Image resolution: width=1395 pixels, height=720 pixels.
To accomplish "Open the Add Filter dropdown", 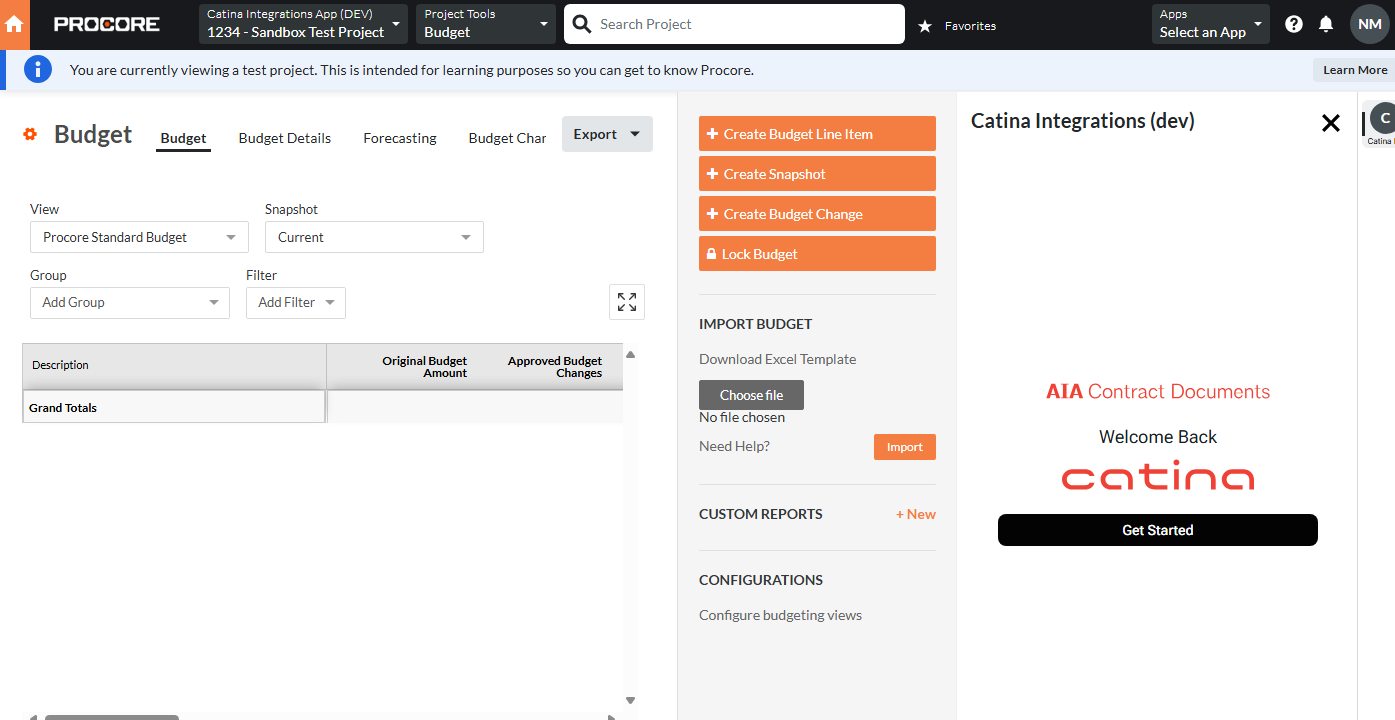I will coord(296,302).
